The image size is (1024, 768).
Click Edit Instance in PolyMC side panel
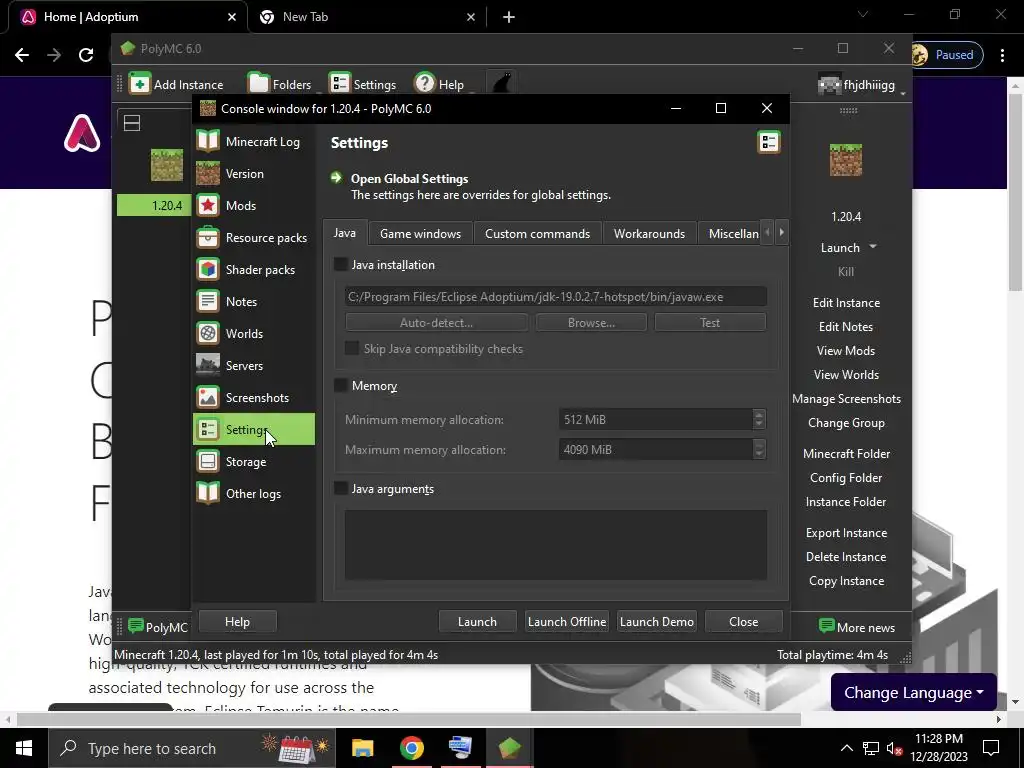pos(846,302)
